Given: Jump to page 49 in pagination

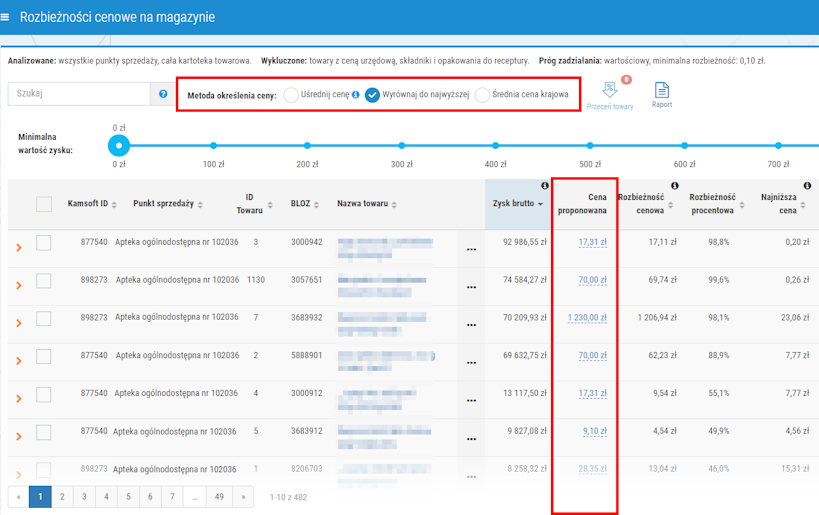Looking at the screenshot, I should [x=220, y=496].
